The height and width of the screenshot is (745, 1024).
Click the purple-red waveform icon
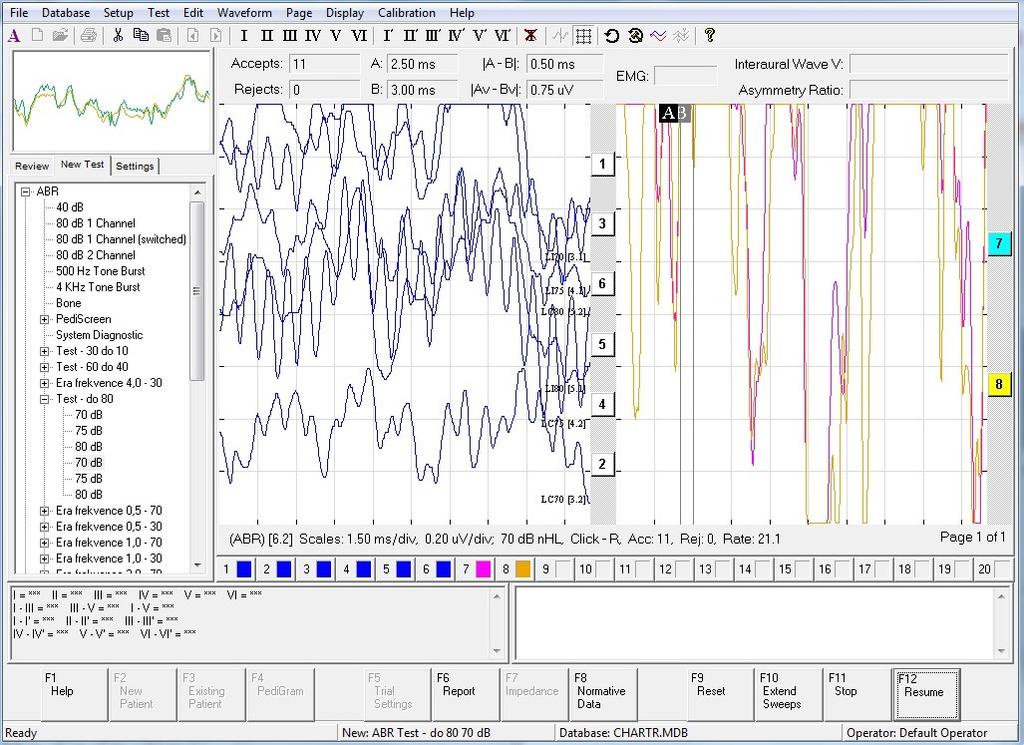pyautogui.click(x=658, y=35)
